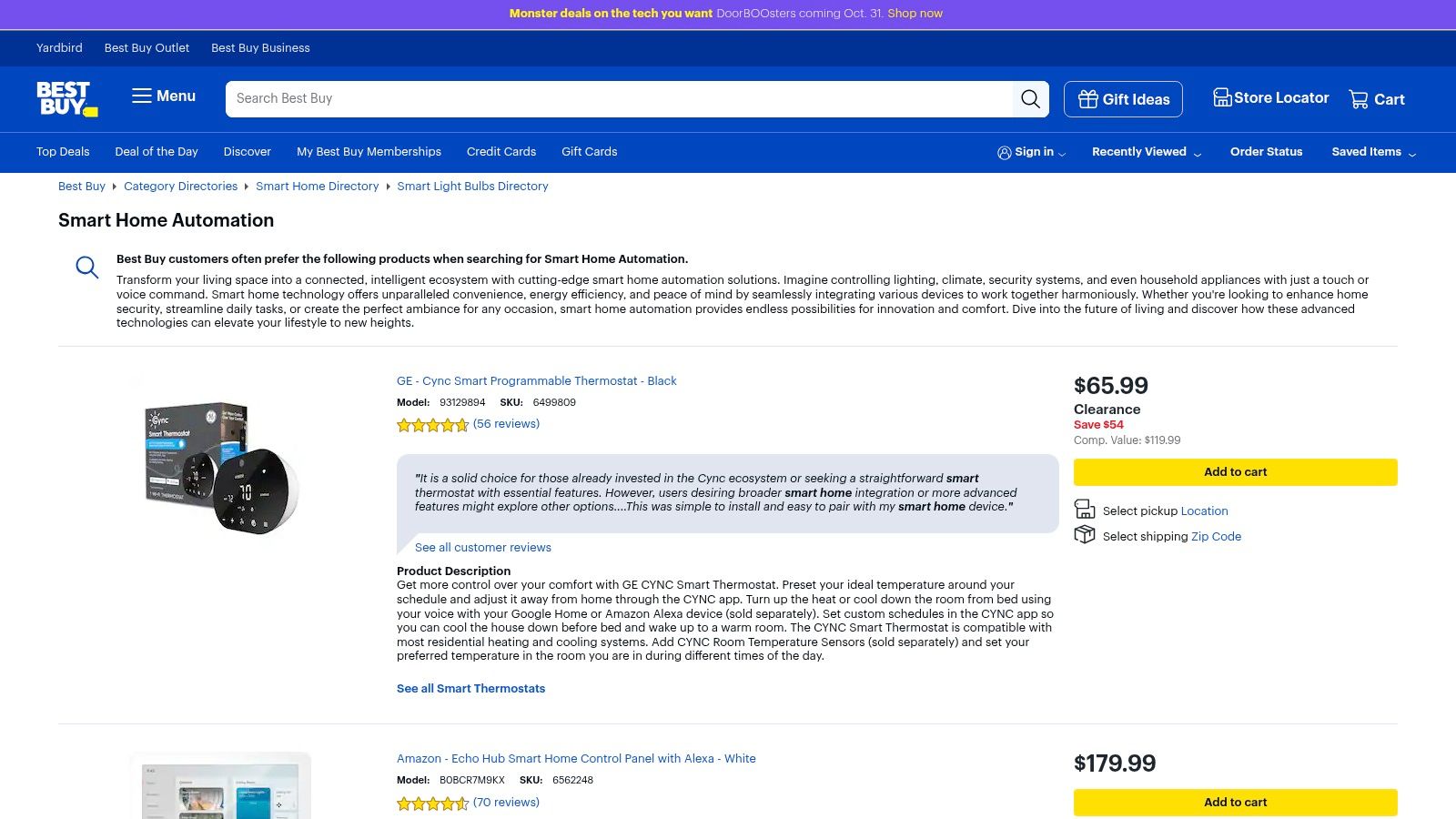Click the shipping box icon
The height and width of the screenshot is (819, 1456).
(x=1085, y=535)
